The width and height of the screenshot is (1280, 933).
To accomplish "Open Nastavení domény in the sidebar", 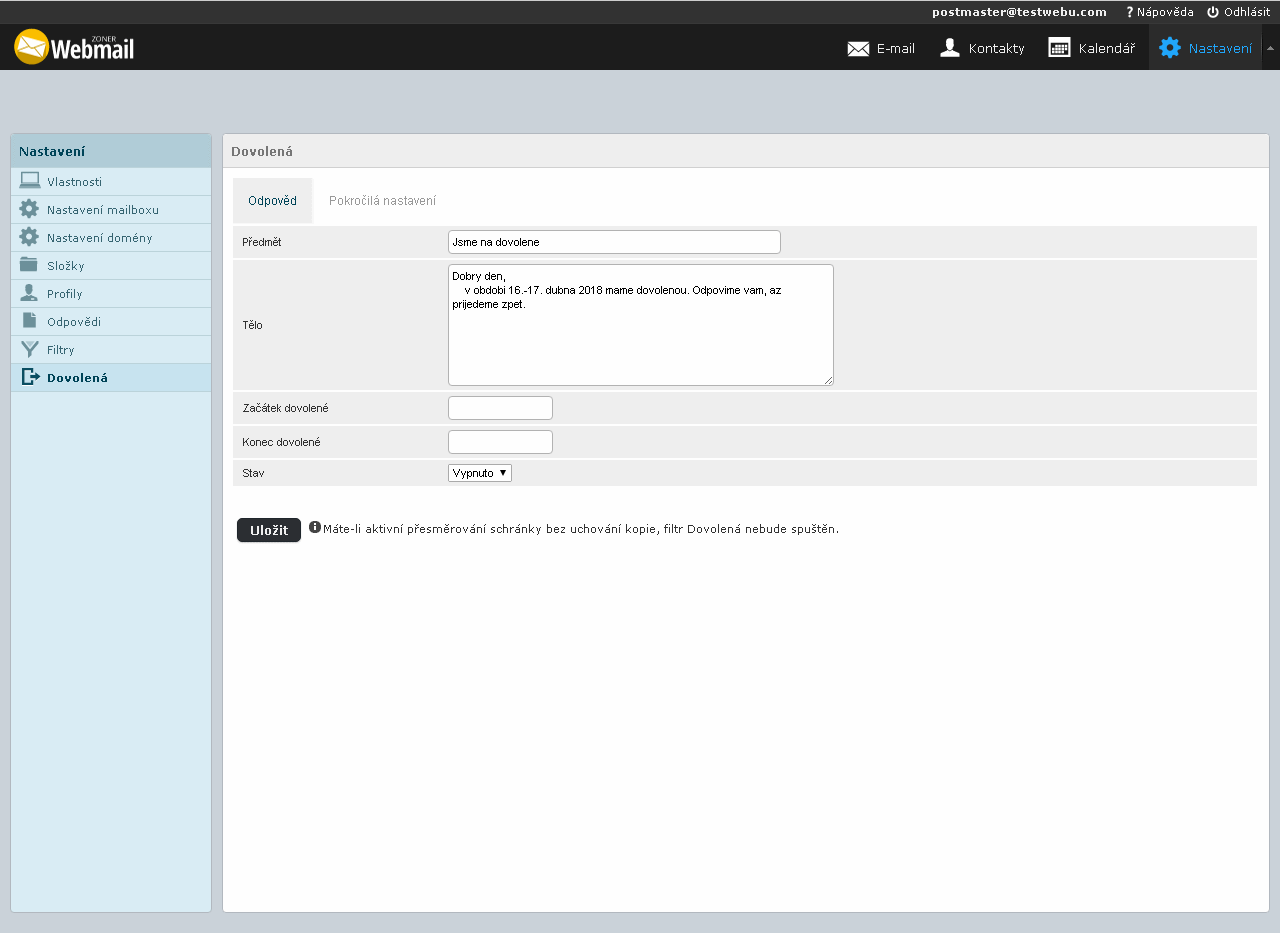I will [99, 238].
